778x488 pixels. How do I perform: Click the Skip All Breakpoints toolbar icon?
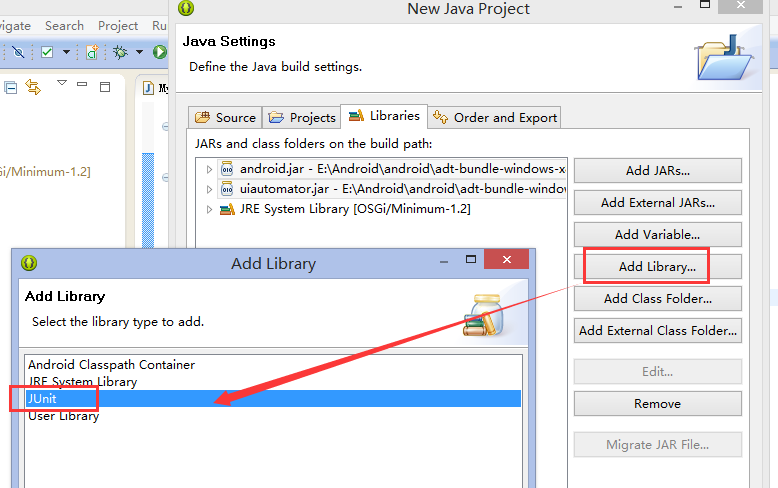click(x=18, y=52)
